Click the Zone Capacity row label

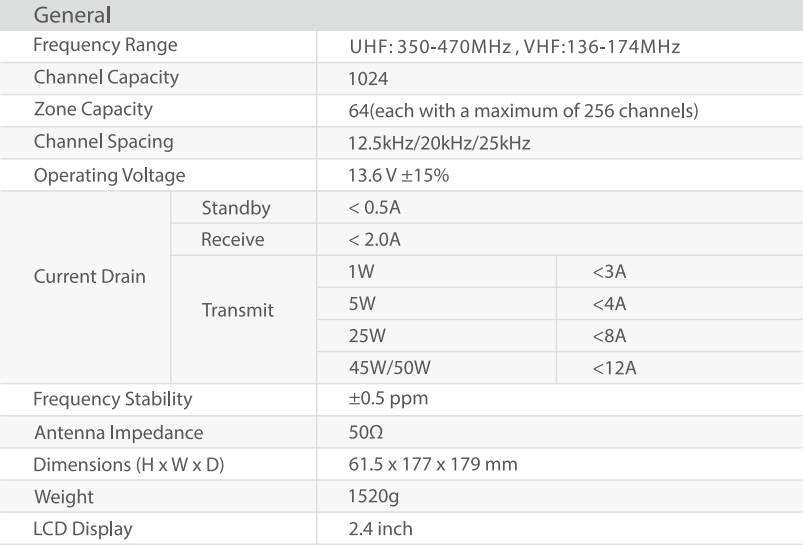click(x=93, y=110)
